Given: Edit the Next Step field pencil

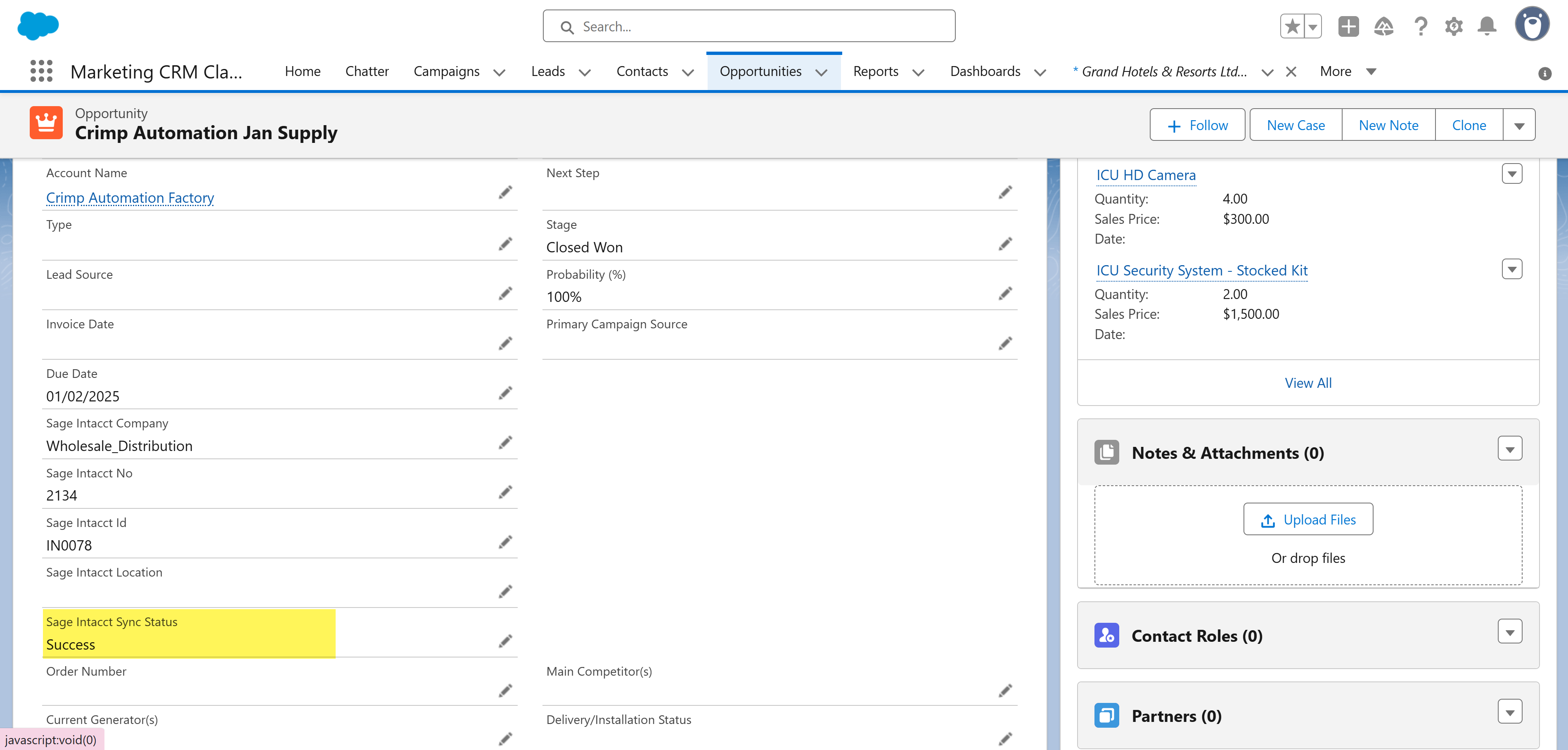Looking at the screenshot, I should point(1006,193).
